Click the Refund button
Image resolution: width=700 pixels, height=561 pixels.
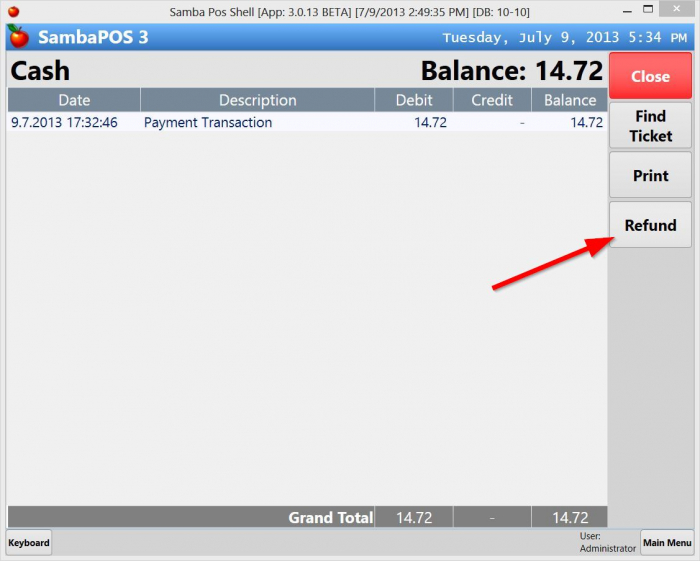coord(650,225)
